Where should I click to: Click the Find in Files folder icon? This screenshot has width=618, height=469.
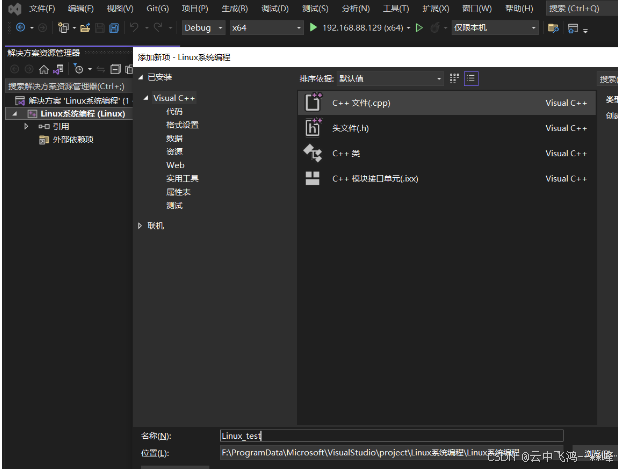pyautogui.click(x=553, y=28)
